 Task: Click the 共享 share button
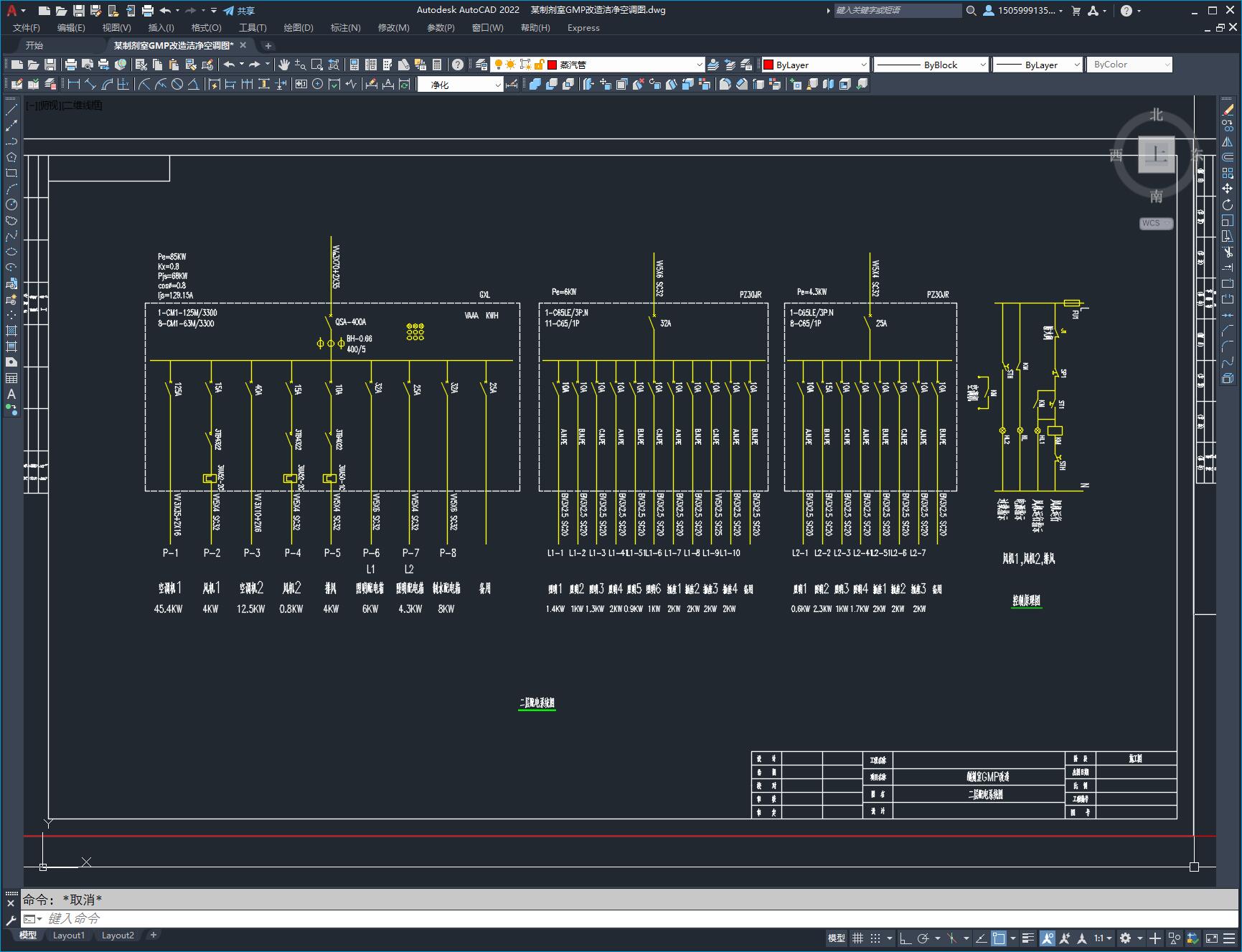pos(239,11)
